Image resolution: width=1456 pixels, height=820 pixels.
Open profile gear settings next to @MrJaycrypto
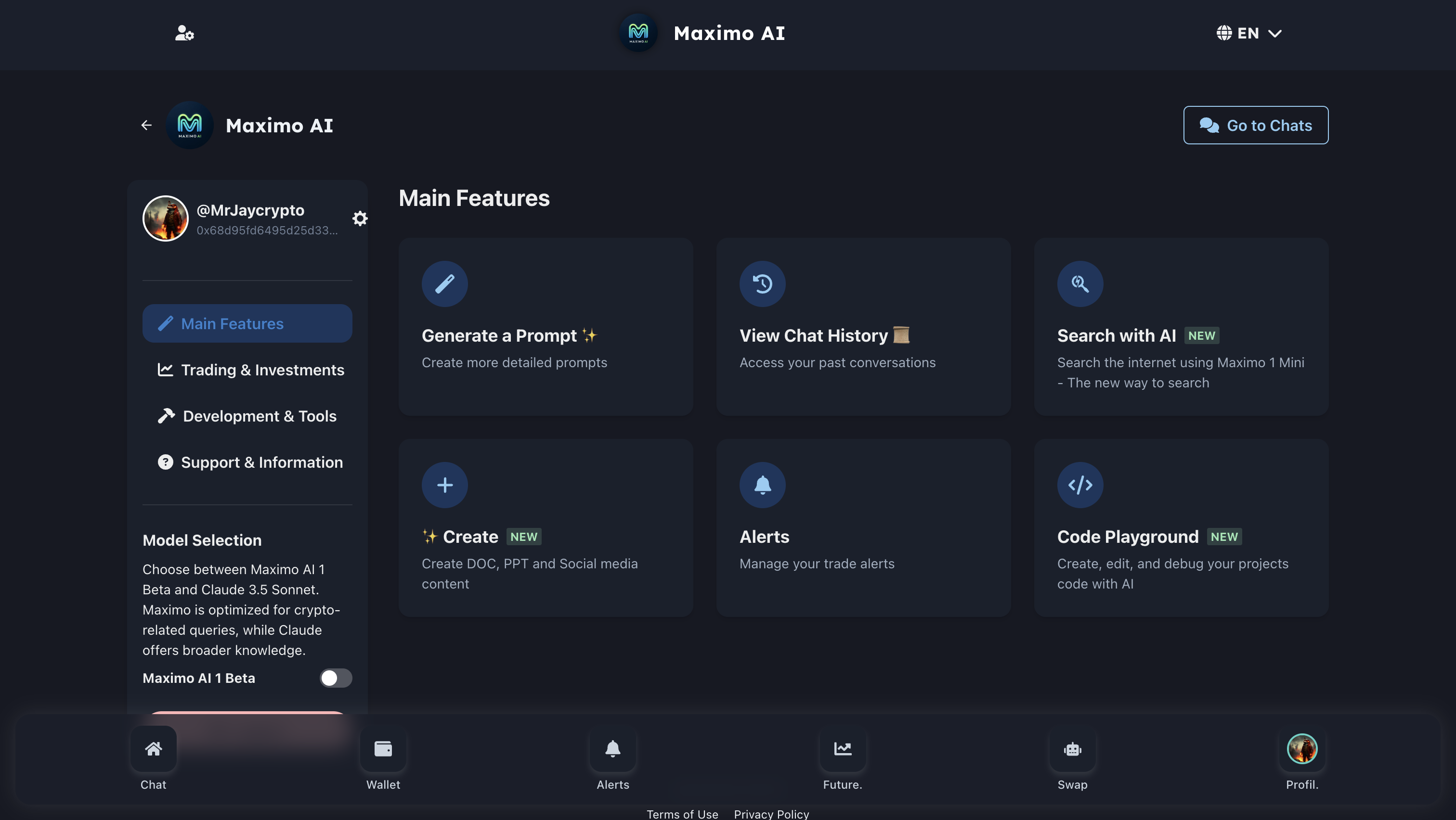tap(360, 218)
